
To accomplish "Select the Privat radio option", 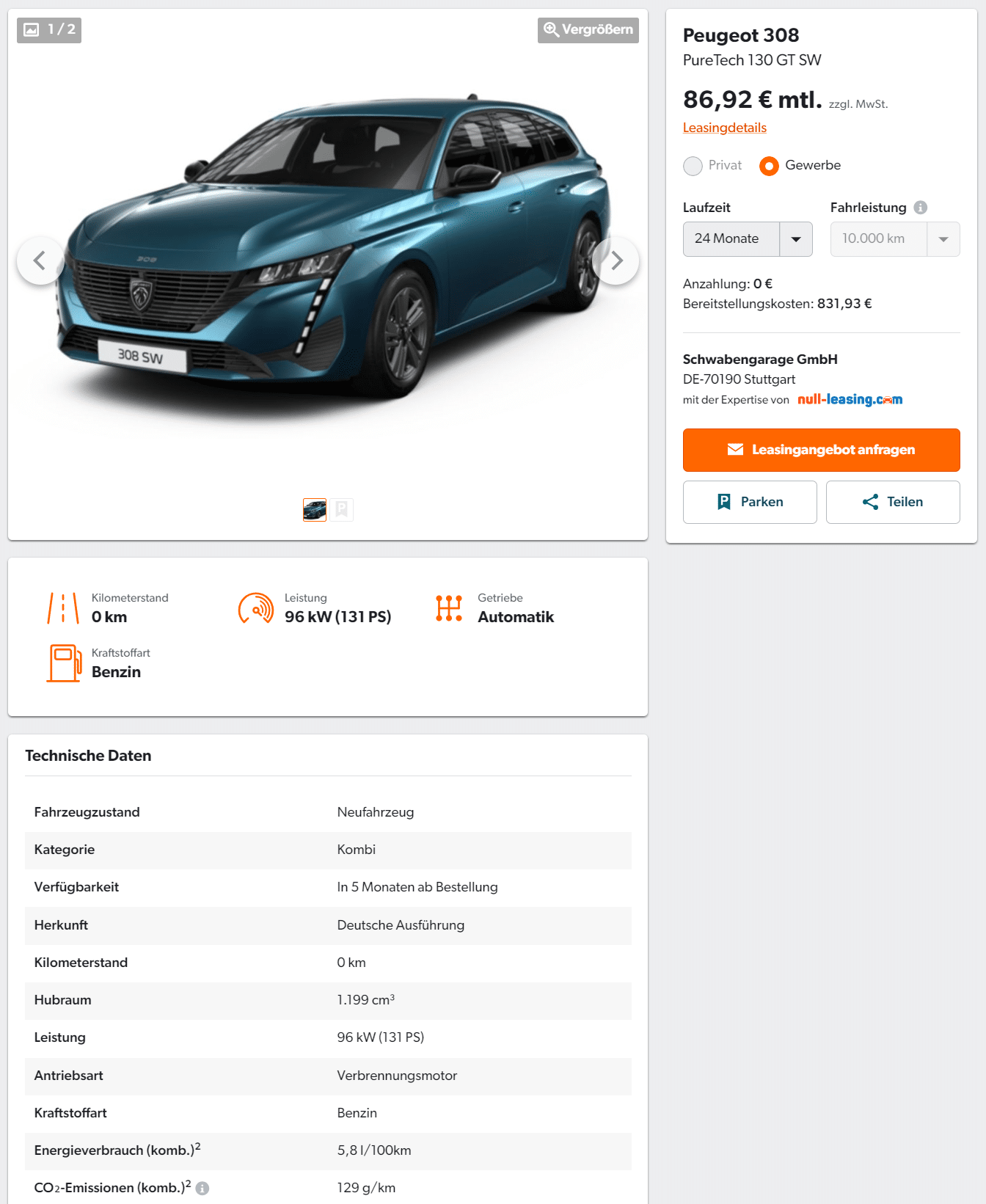I will (x=693, y=166).
